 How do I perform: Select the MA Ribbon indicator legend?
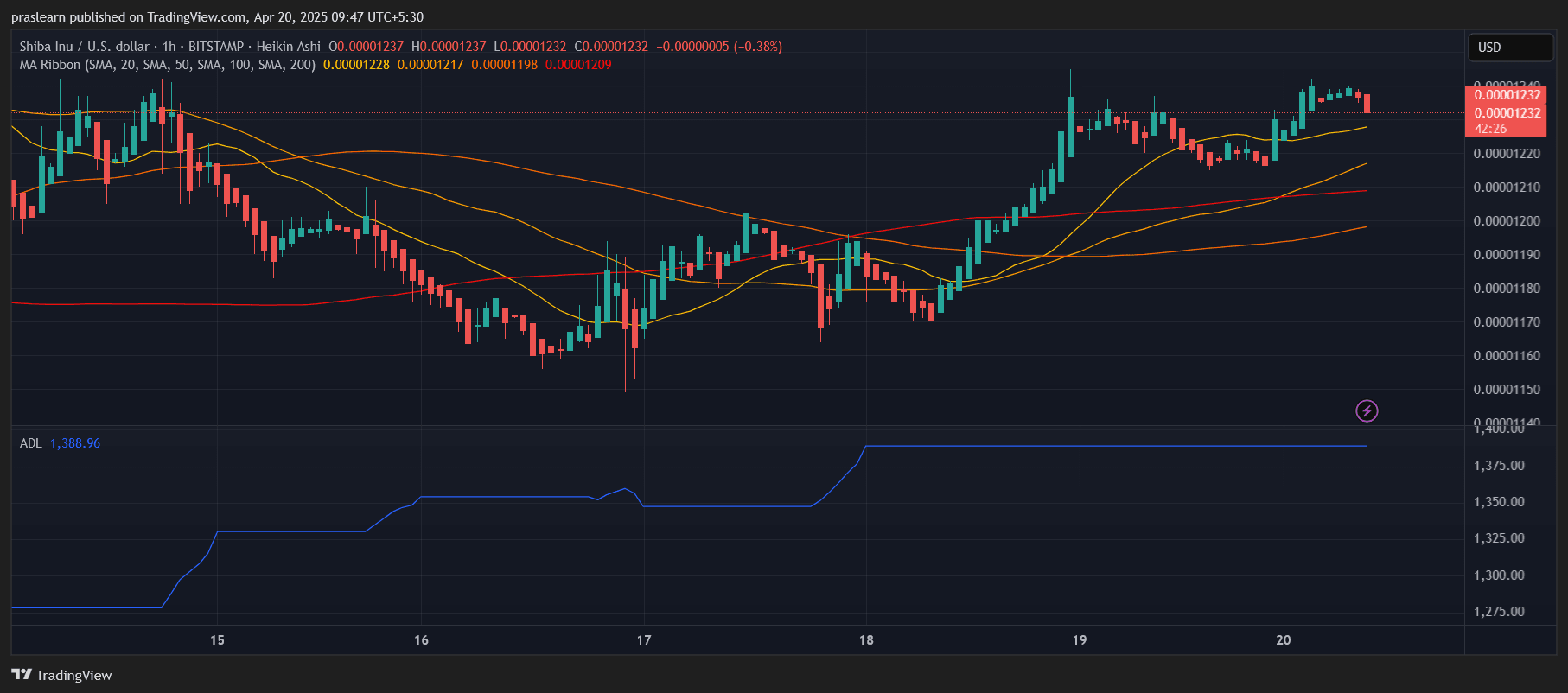pos(167,65)
